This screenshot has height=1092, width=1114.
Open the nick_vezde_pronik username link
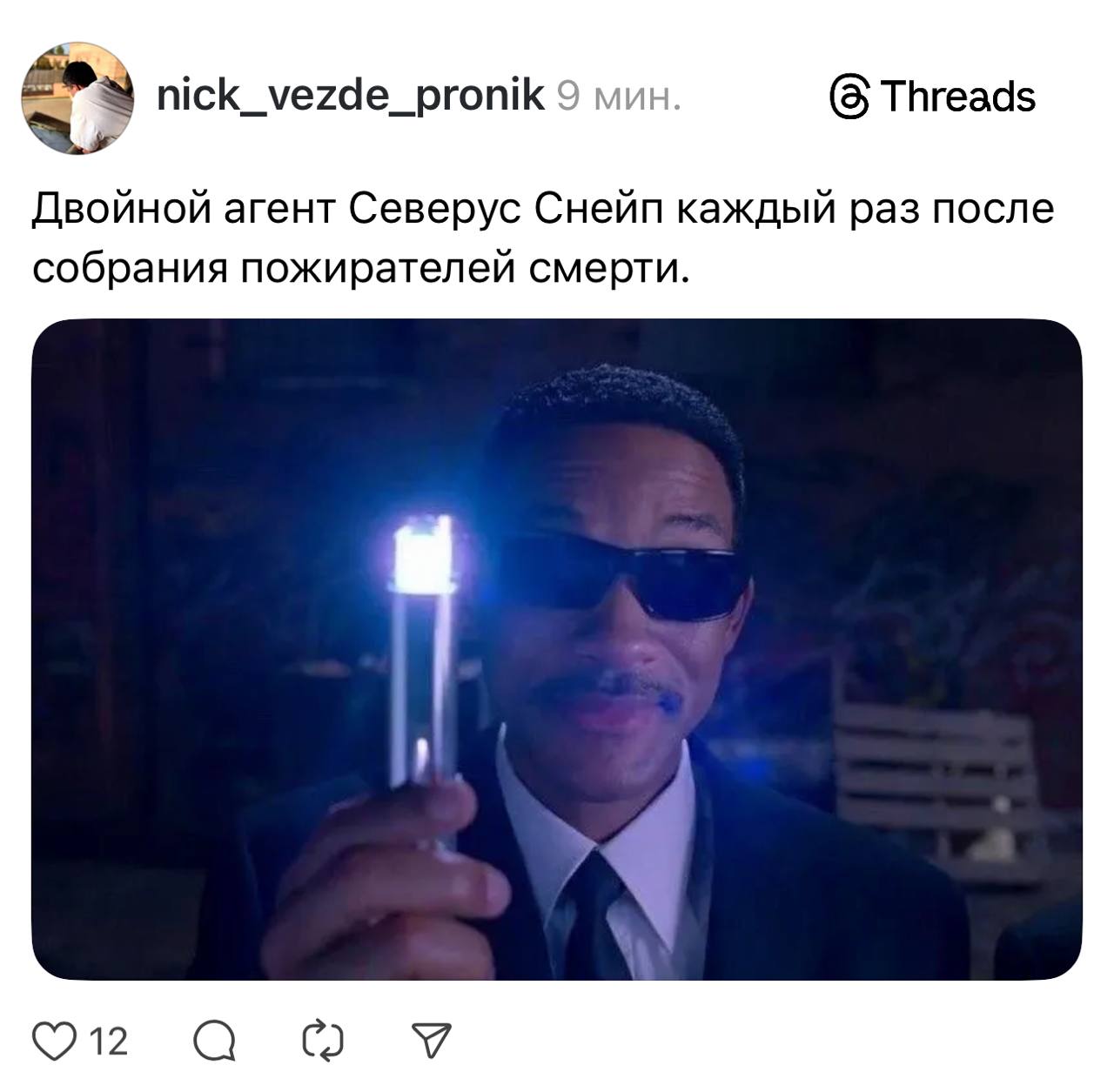351,96
